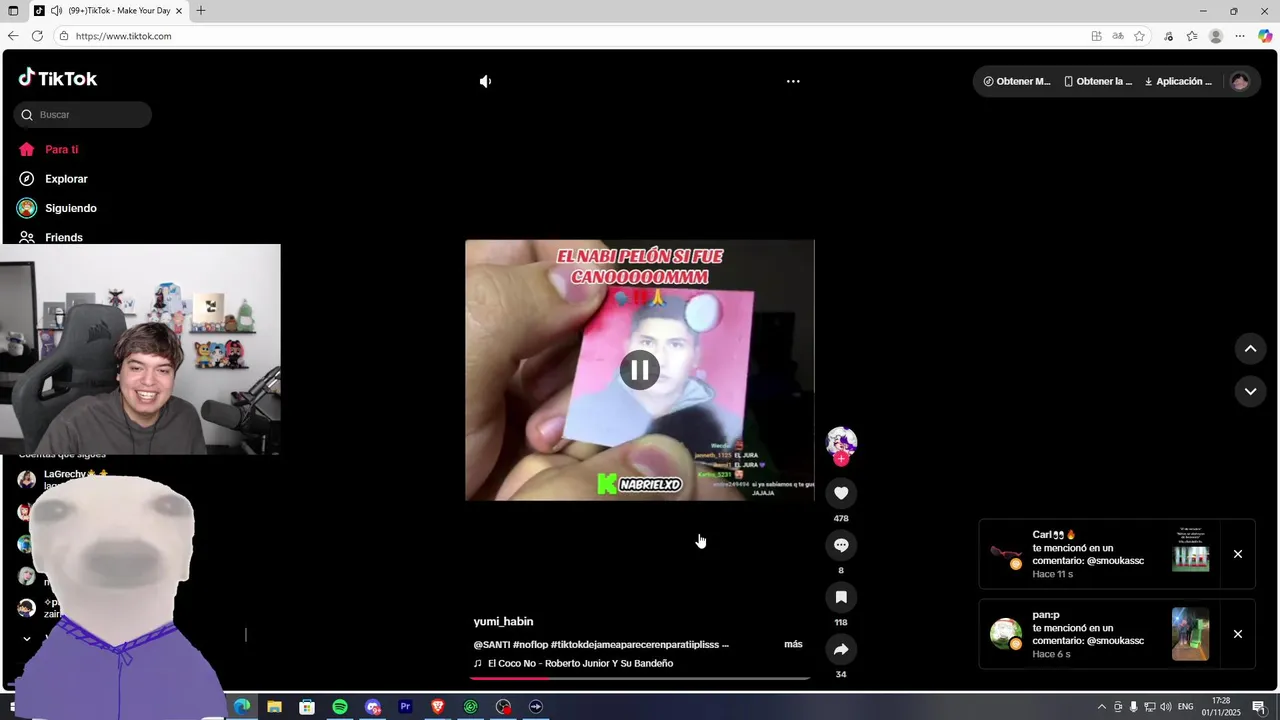
Task: Open Adobe Premiere Pro from the taskbar
Action: 405,707
